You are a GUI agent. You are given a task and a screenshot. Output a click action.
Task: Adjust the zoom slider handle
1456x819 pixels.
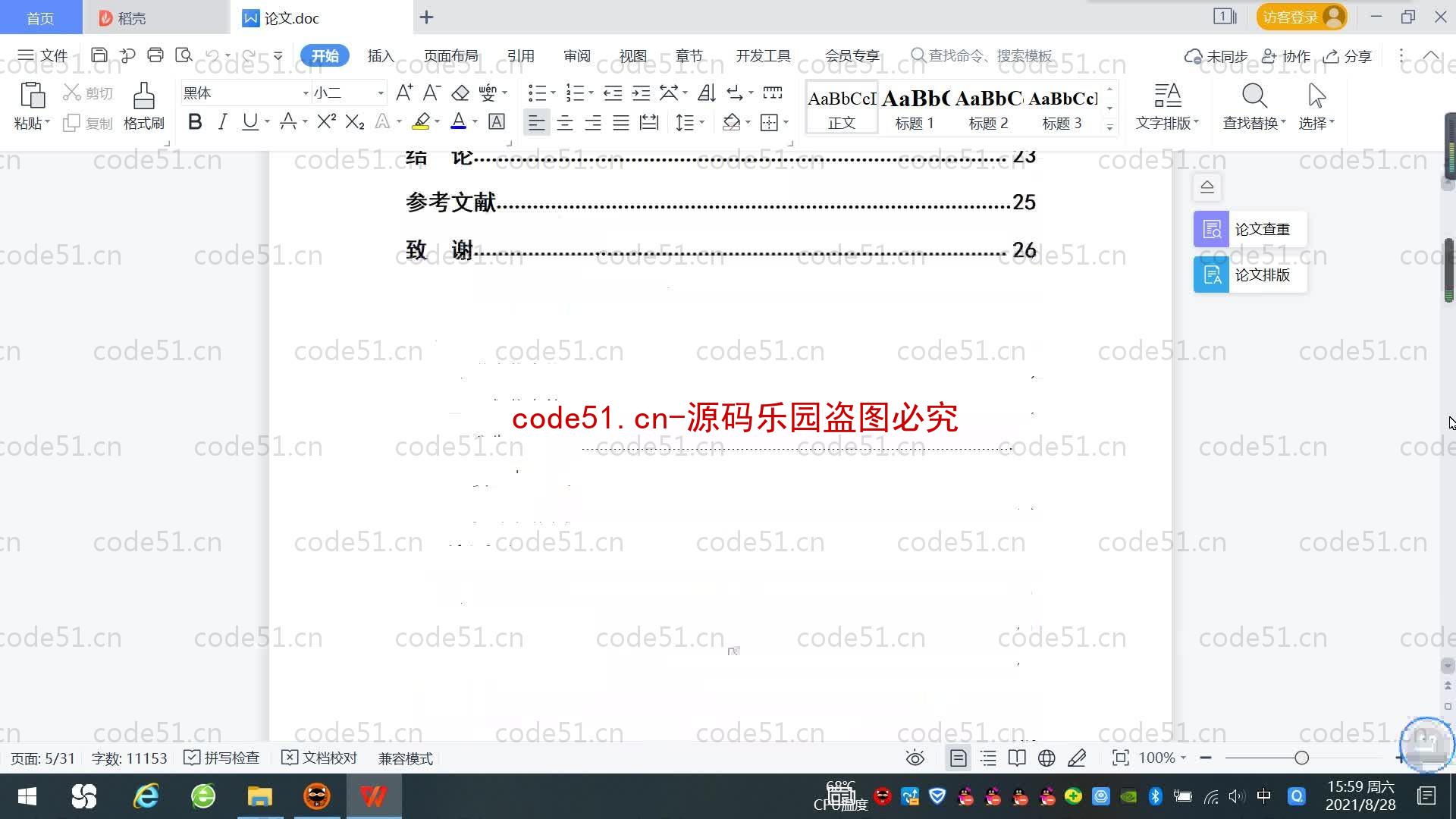point(1302,758)
